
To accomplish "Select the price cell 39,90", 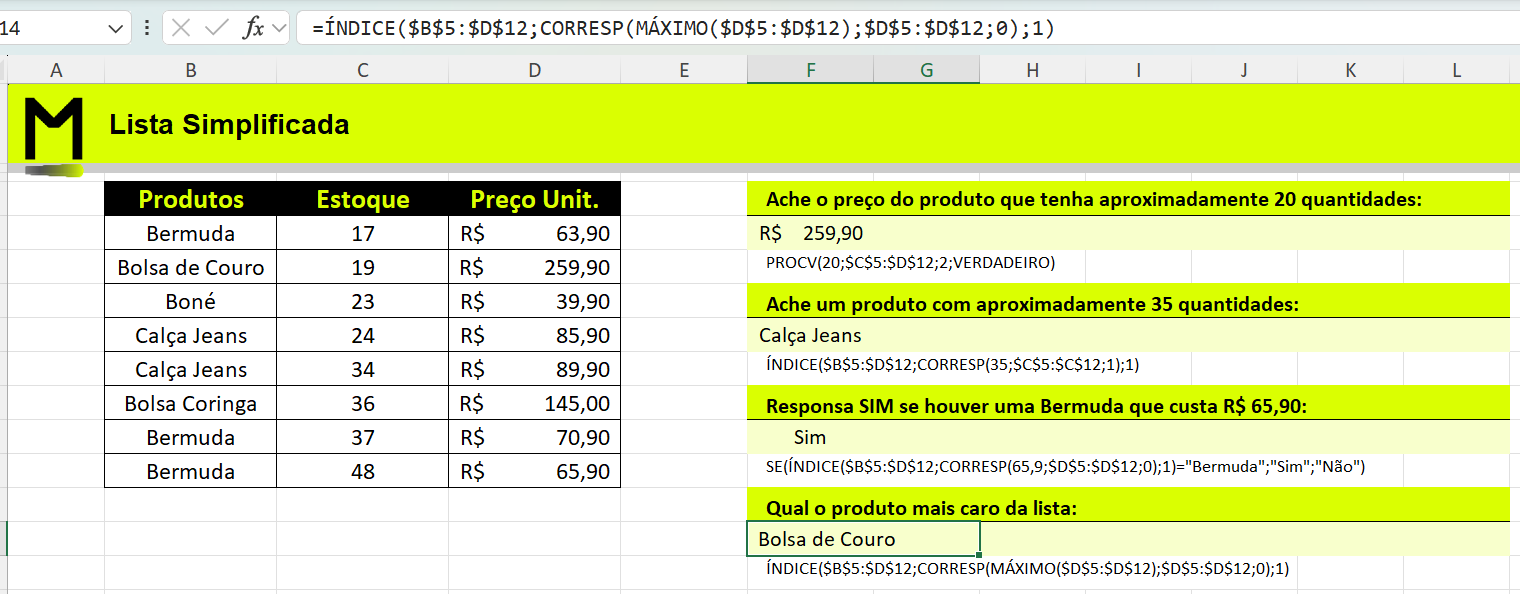I will 535,302.
